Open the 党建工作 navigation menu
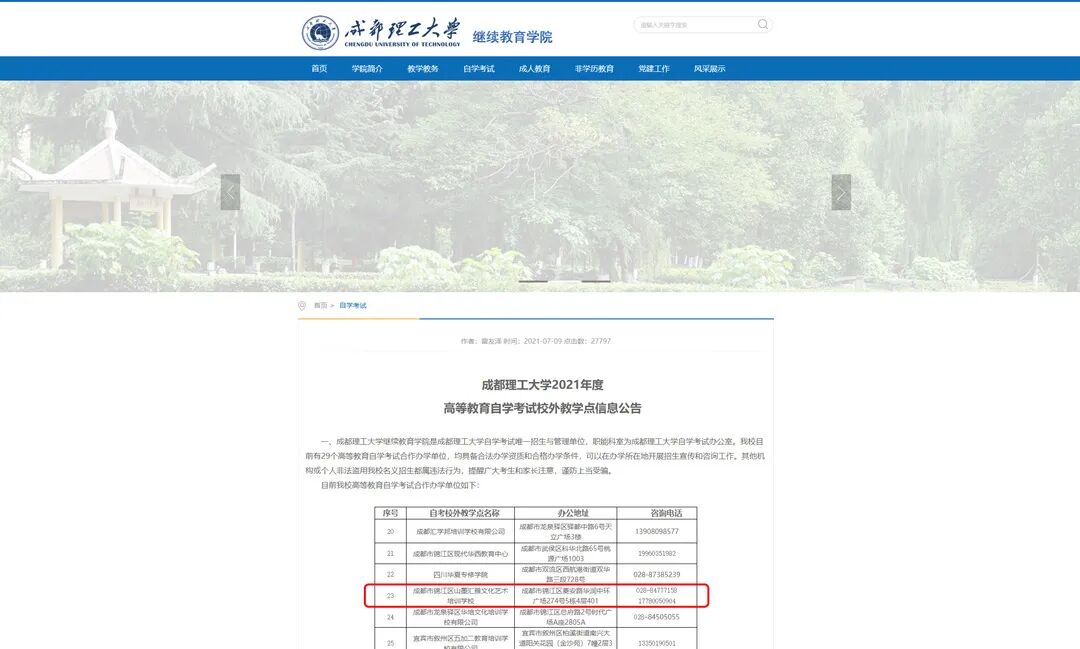1080x649 pixels. click(x=654, y=68)
